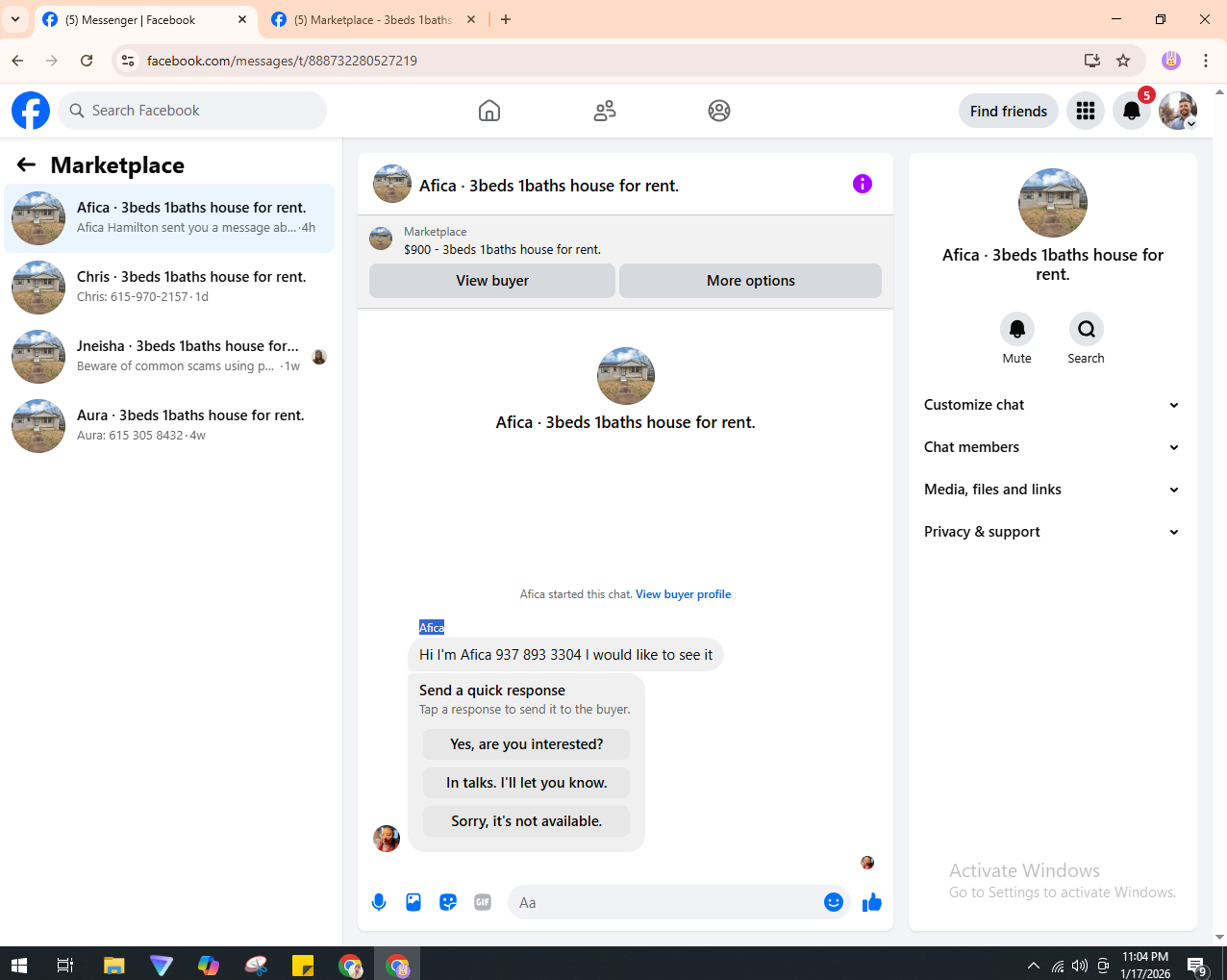Screen dimensions: 1227x980
Task: View site information icon in address bar
Action: 128,61
